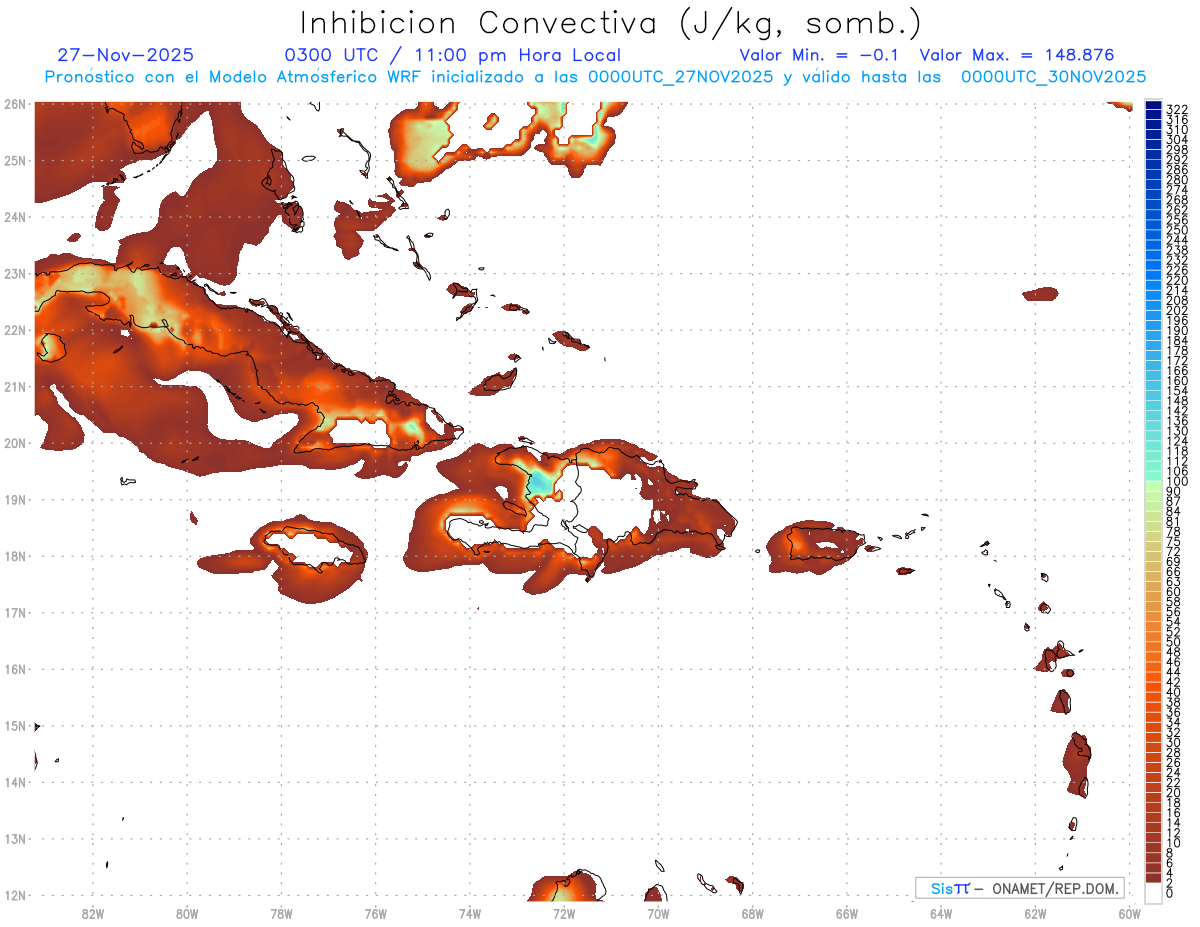Click the '16N' latitude label
The height and width of the screenshot is (927, 1200).
coord(14,669)
